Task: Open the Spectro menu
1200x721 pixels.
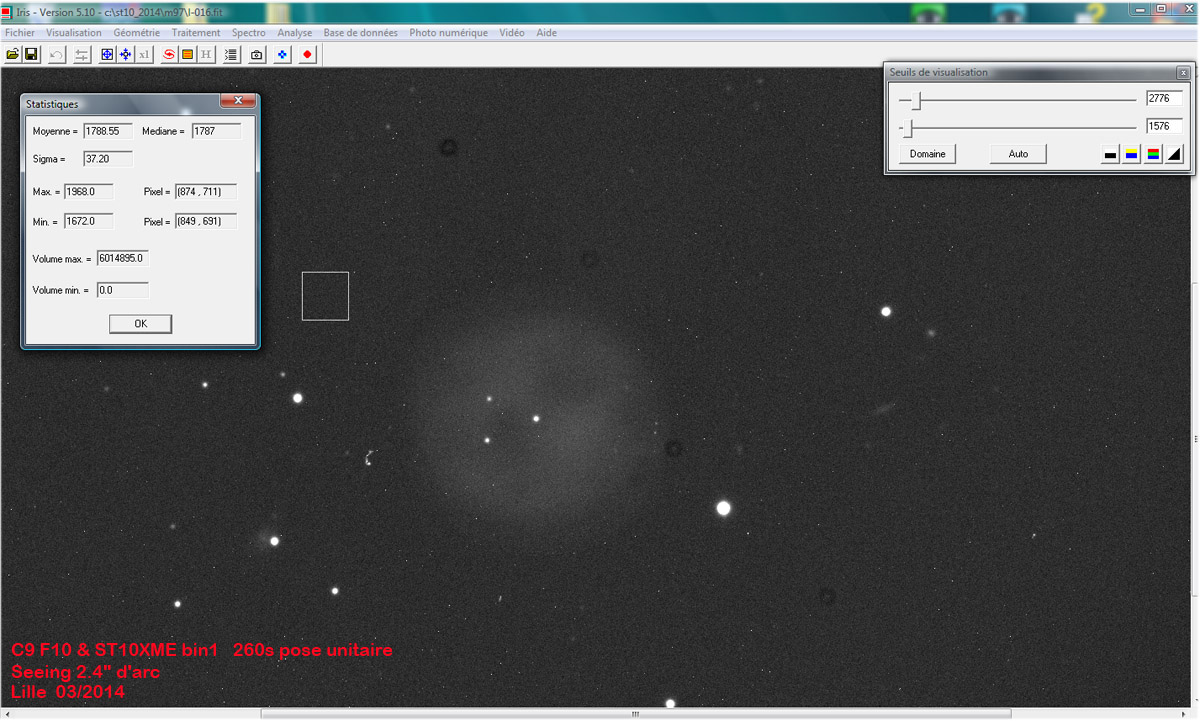Action: coord(249,33)
